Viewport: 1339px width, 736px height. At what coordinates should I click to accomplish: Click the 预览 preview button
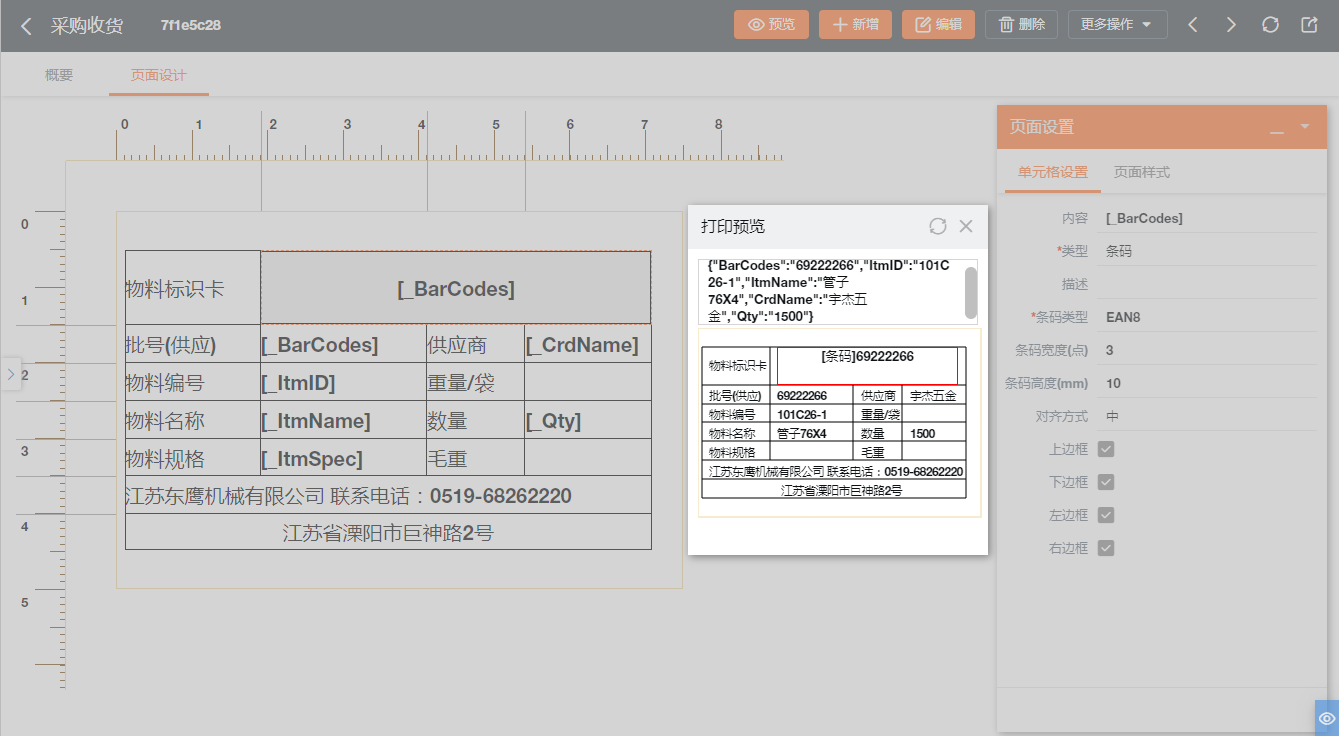tap(771, 25)
